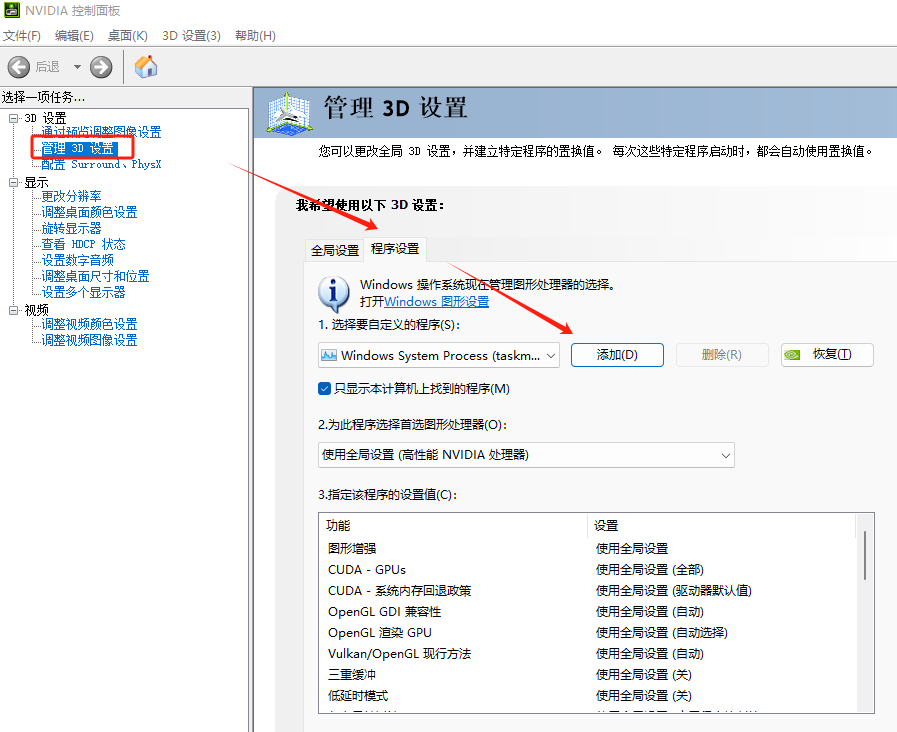
Task: Switch to the 程序设置 tab
Action: tap(395, 249)
